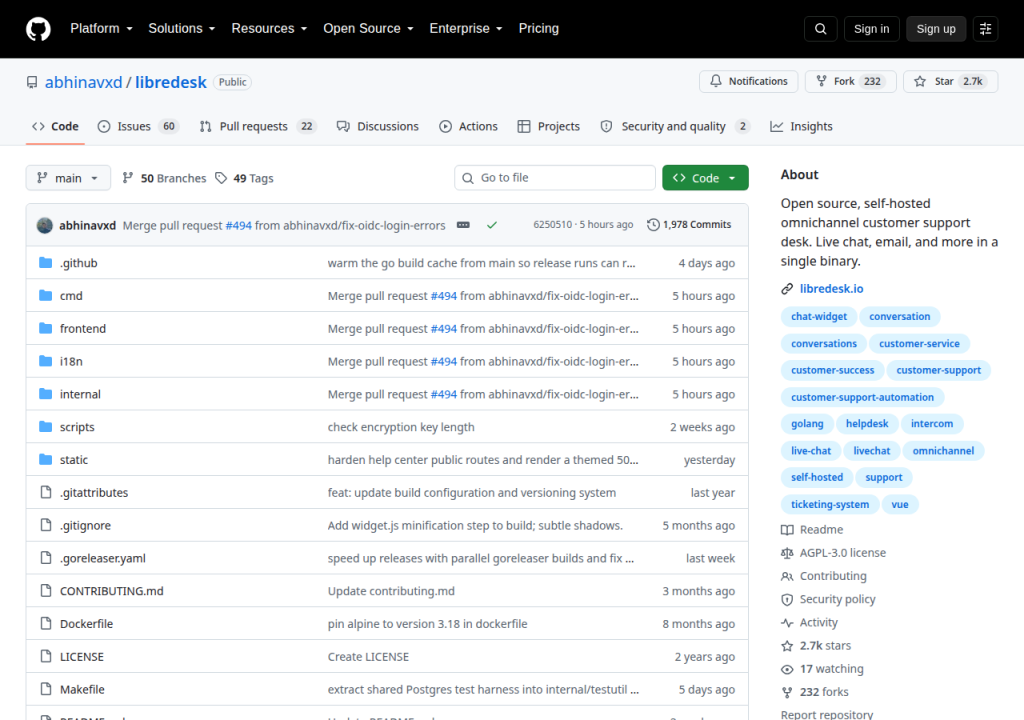Click the commit status green checkmark

coord(492,225)
